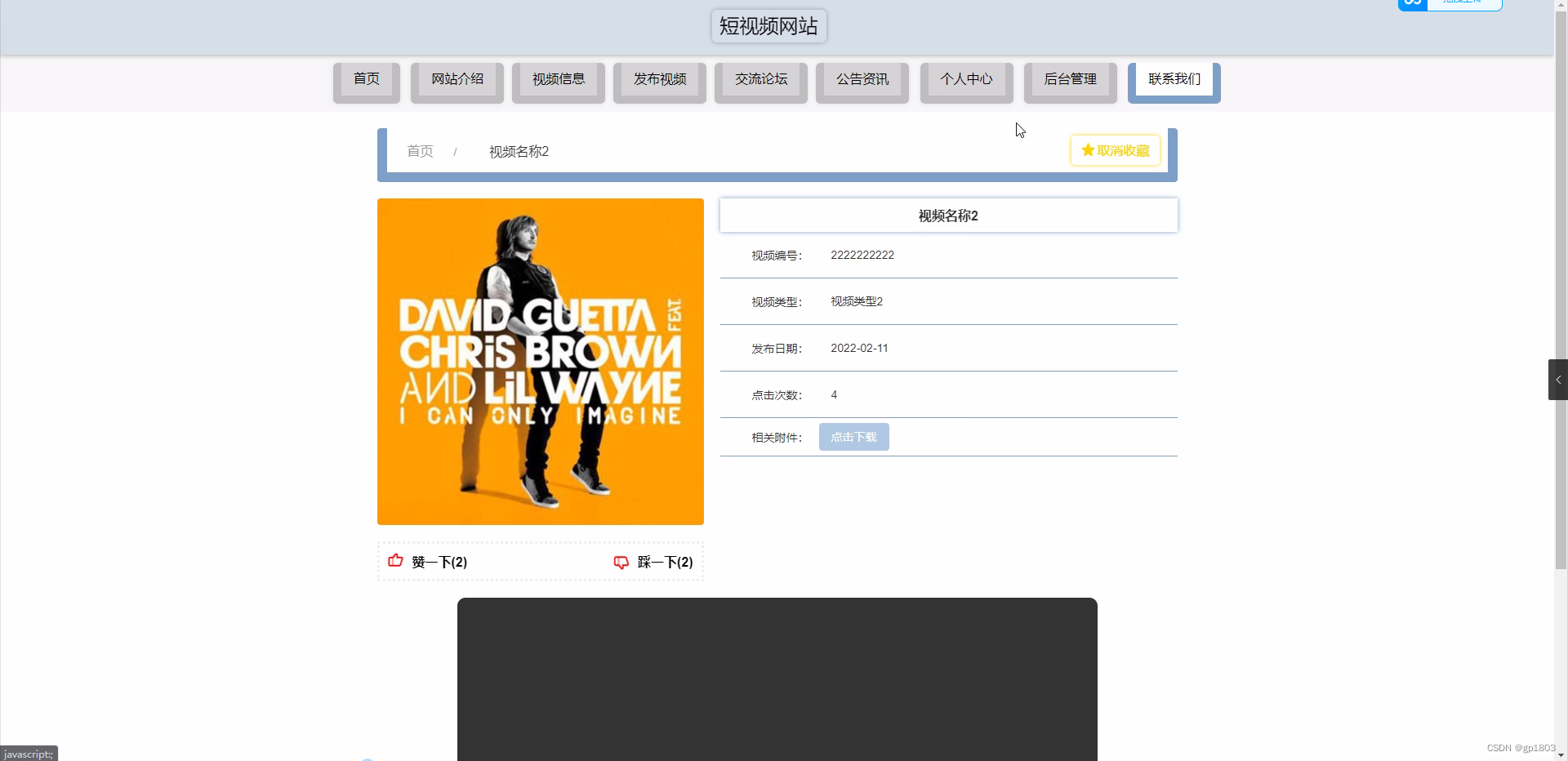Click 赞一下(2) text

click(x=439, y=562)
